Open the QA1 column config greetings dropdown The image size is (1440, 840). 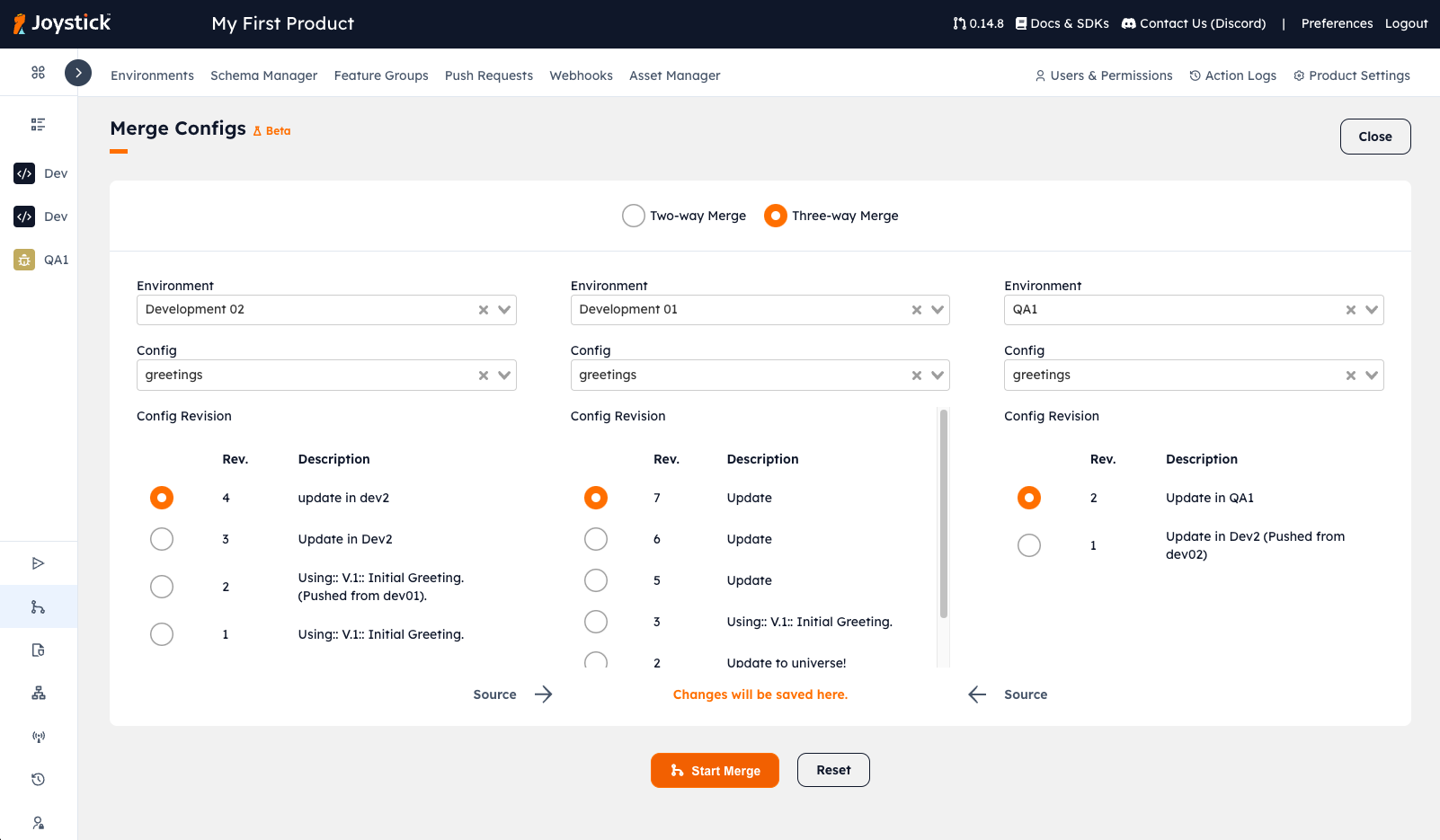pos(1371,376)
